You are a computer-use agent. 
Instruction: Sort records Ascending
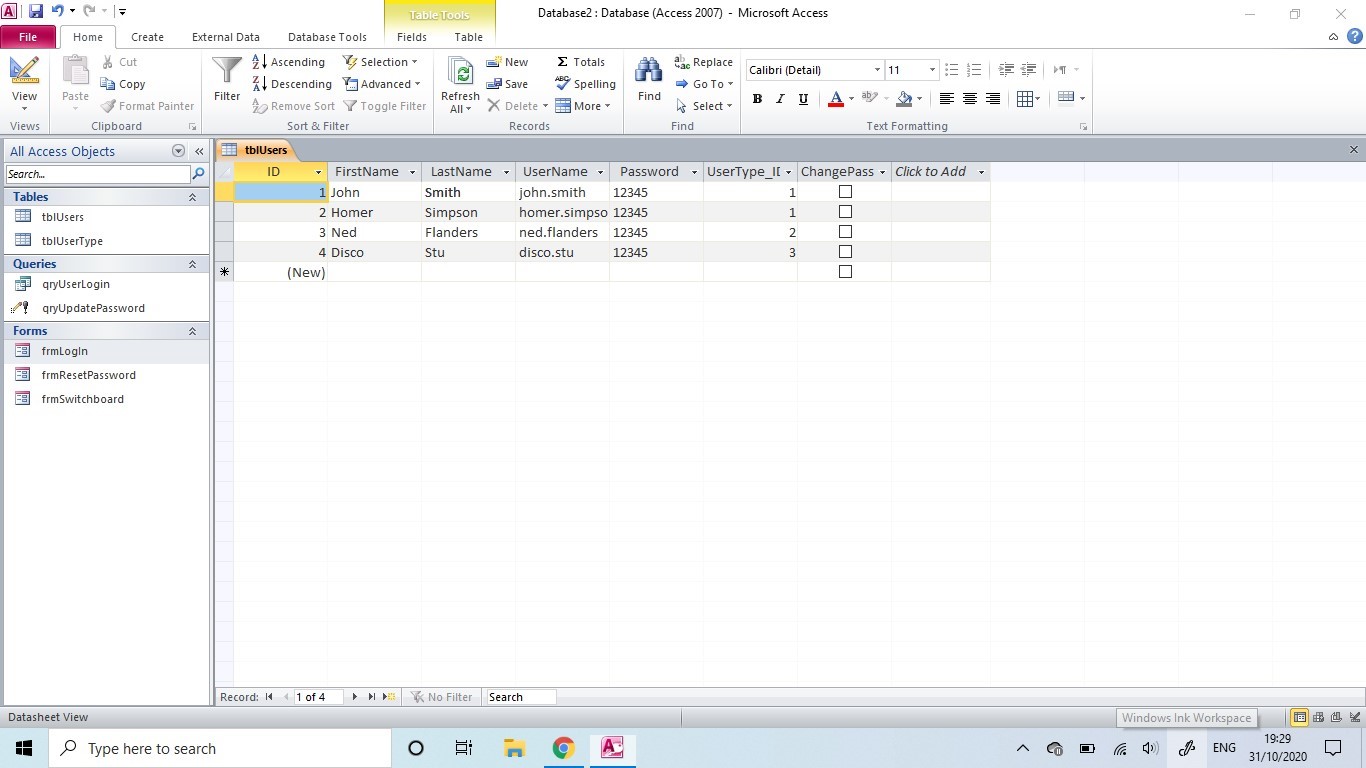[x=289, y=62]
